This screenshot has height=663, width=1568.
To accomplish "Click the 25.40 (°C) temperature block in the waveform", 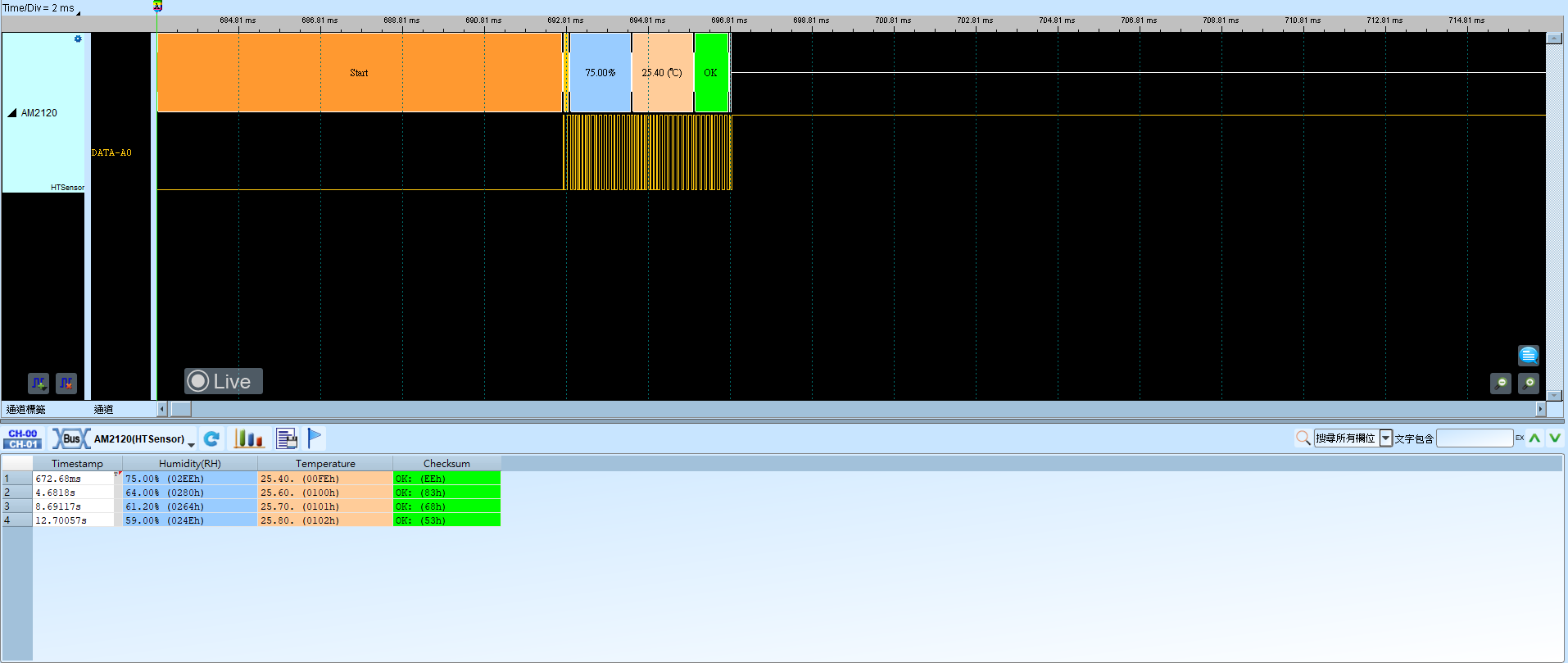I will point(662,72).
